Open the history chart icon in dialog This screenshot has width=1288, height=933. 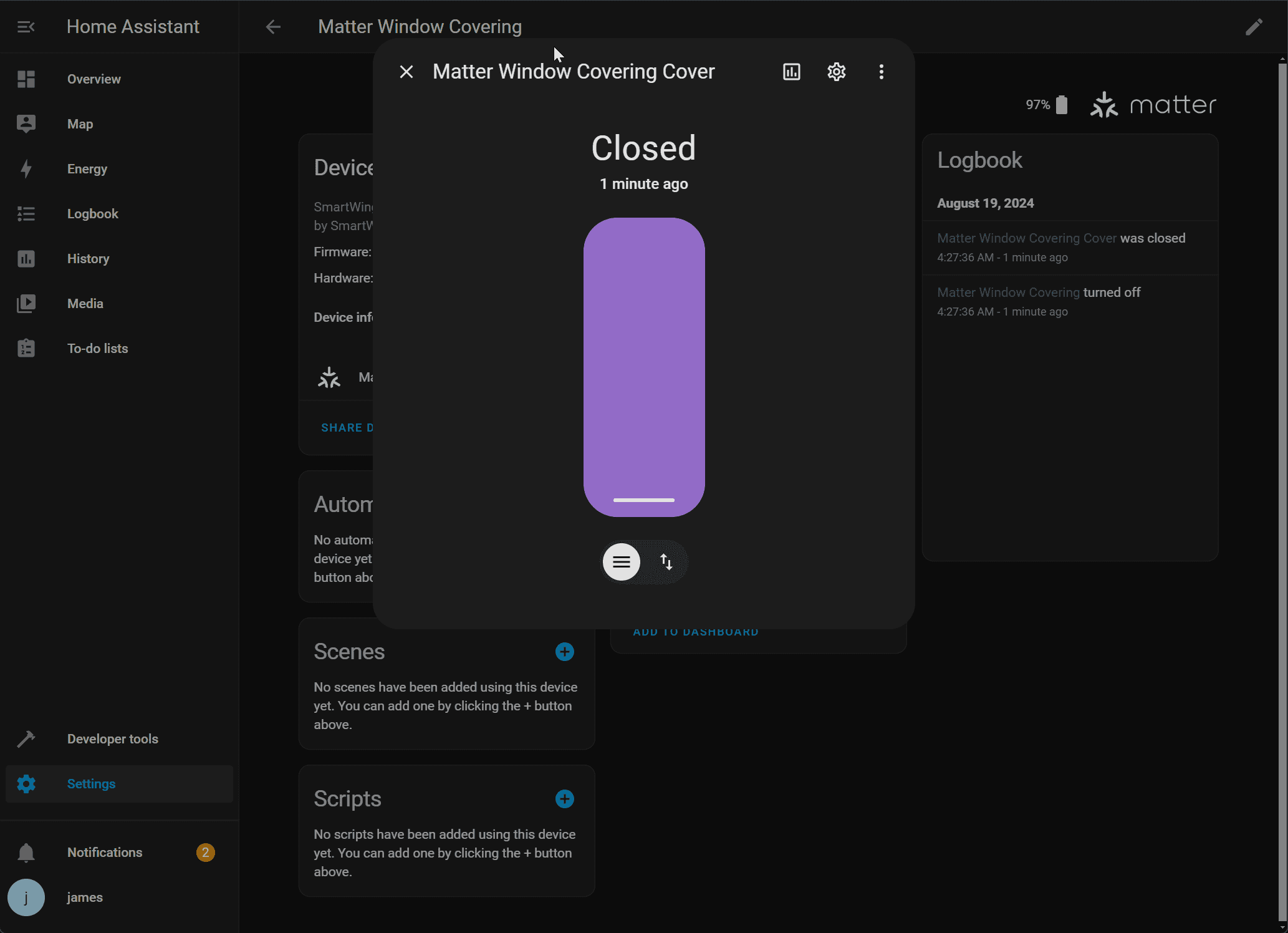pos(791,72)
